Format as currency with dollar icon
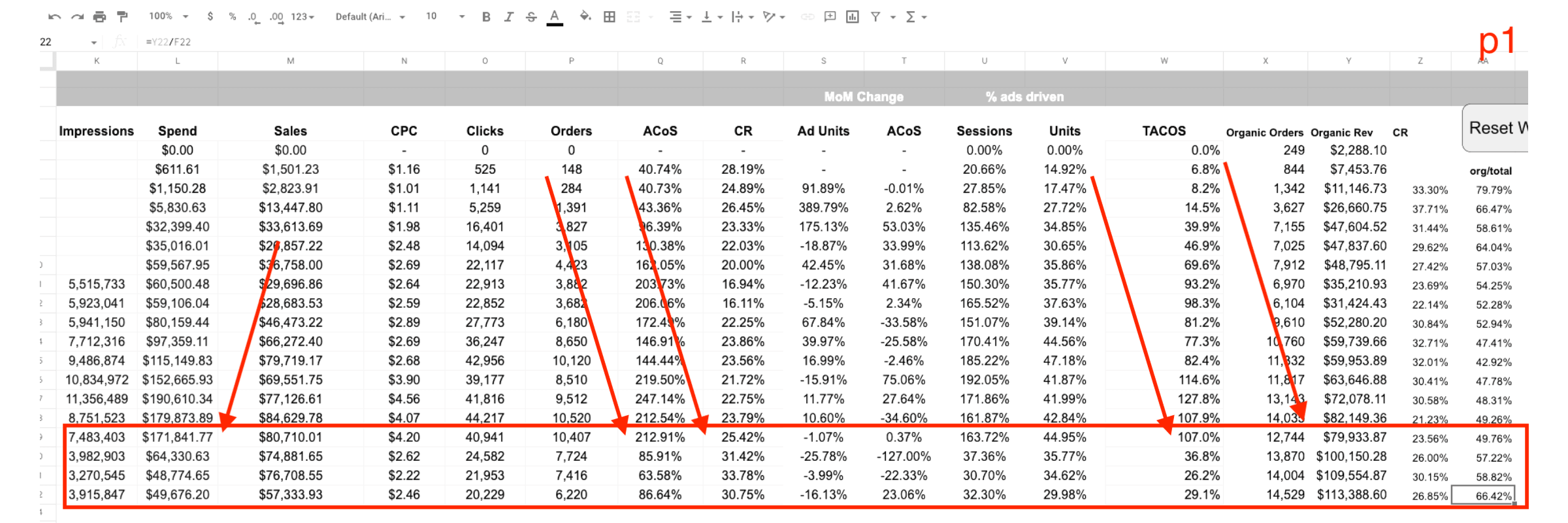 [210, 17]
